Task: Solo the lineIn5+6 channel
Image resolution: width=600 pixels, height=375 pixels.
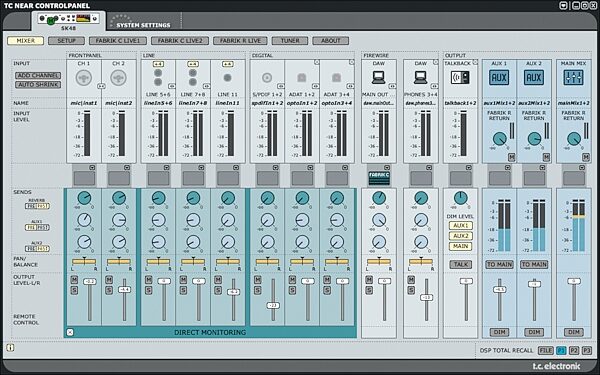Action: 148,290
